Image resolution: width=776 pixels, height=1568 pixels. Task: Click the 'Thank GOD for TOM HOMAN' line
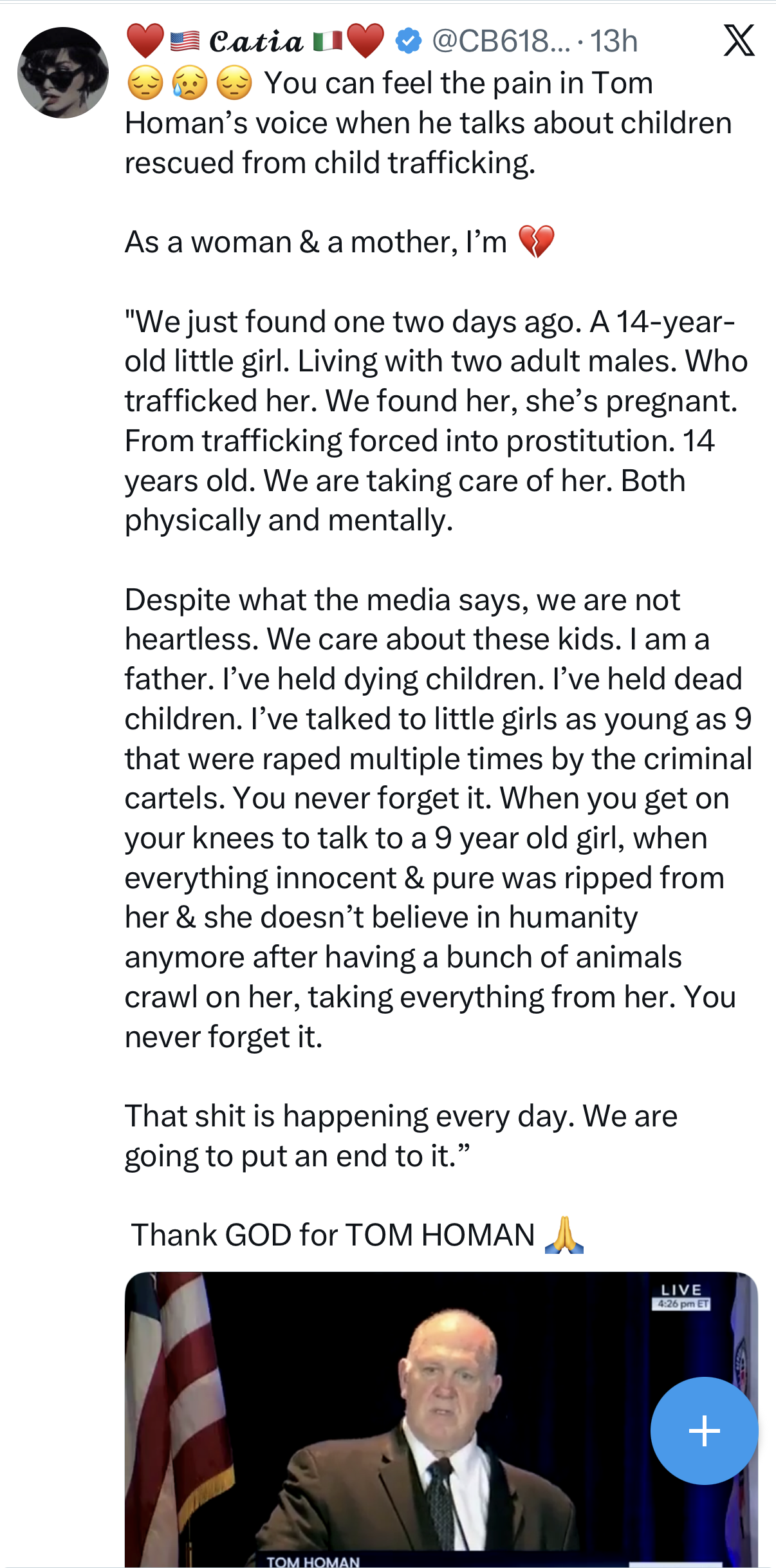tap(333, 1235)
